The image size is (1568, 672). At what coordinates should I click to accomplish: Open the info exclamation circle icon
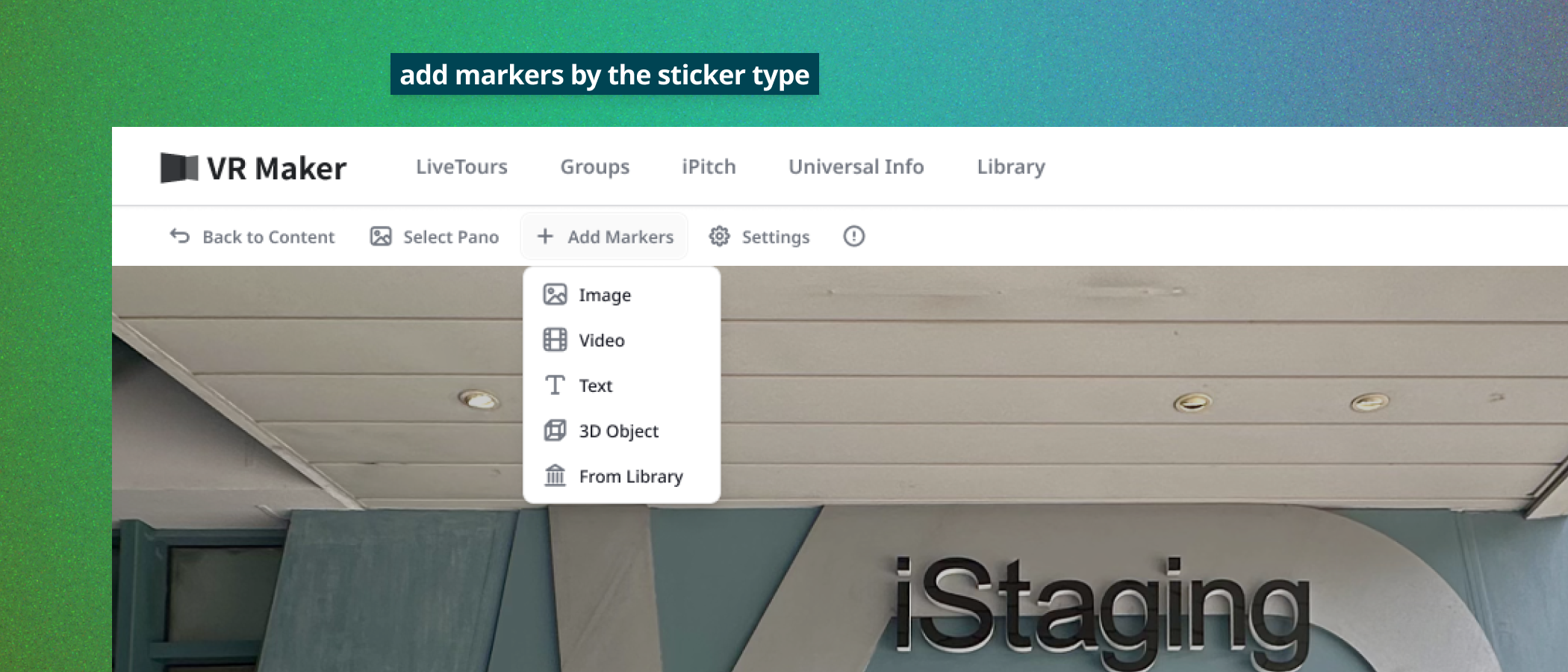(854, 236)
